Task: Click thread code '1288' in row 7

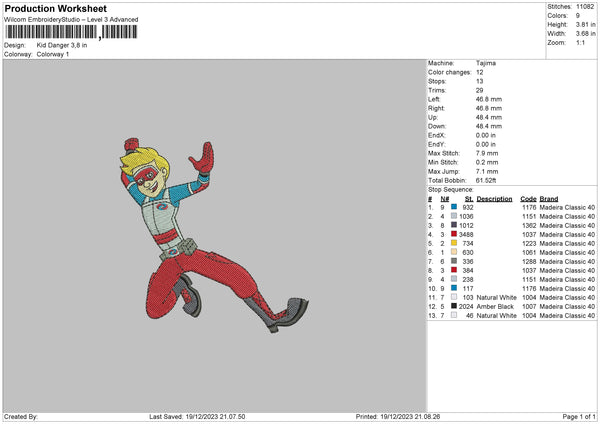Action: pyautogui.click(x=529, y=261)
